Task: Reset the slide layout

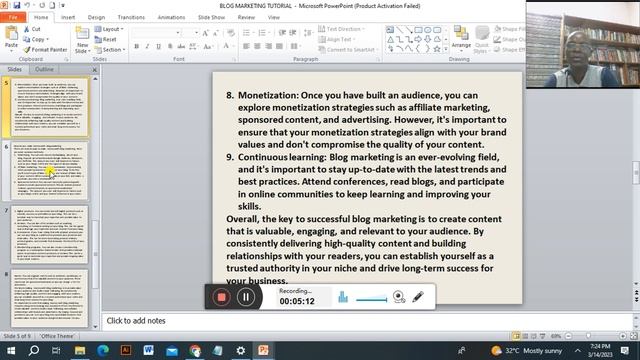Action: coord(106,39)
